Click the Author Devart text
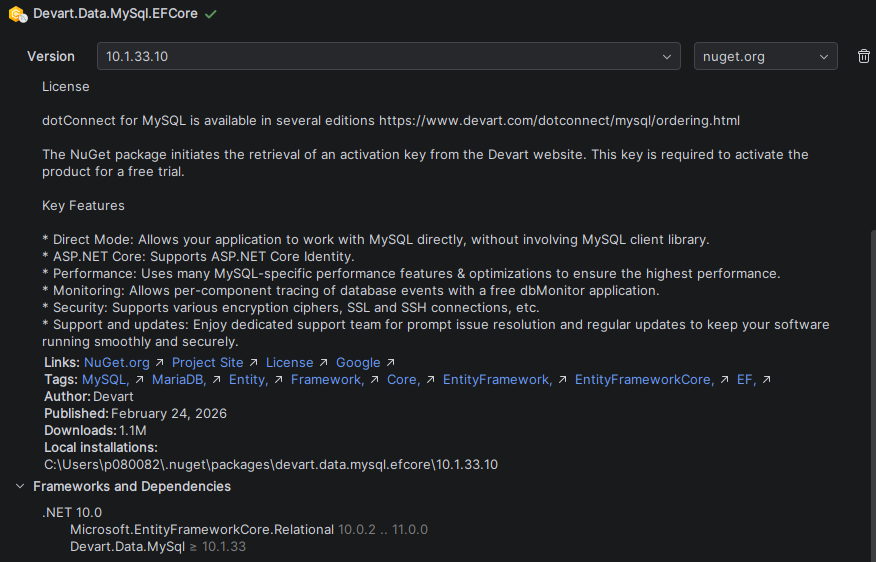The image size is (876, 562). pyautogui.click(x=89, y=397)
